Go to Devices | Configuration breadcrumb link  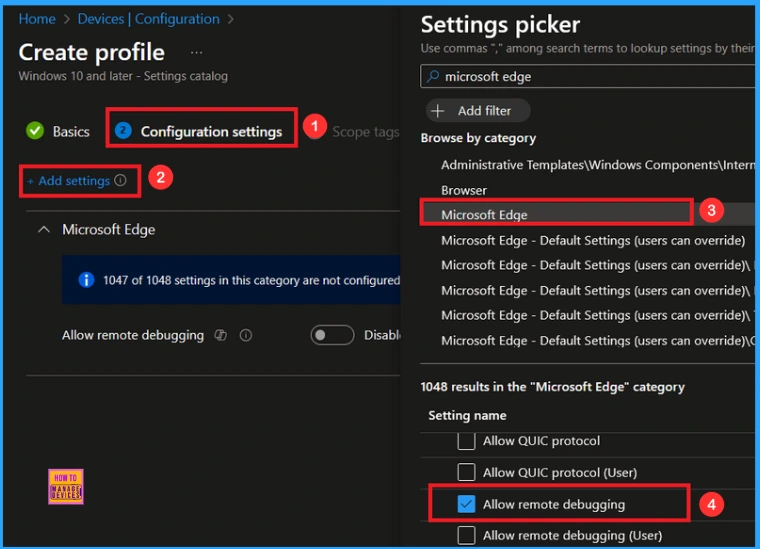pos(148,19)
